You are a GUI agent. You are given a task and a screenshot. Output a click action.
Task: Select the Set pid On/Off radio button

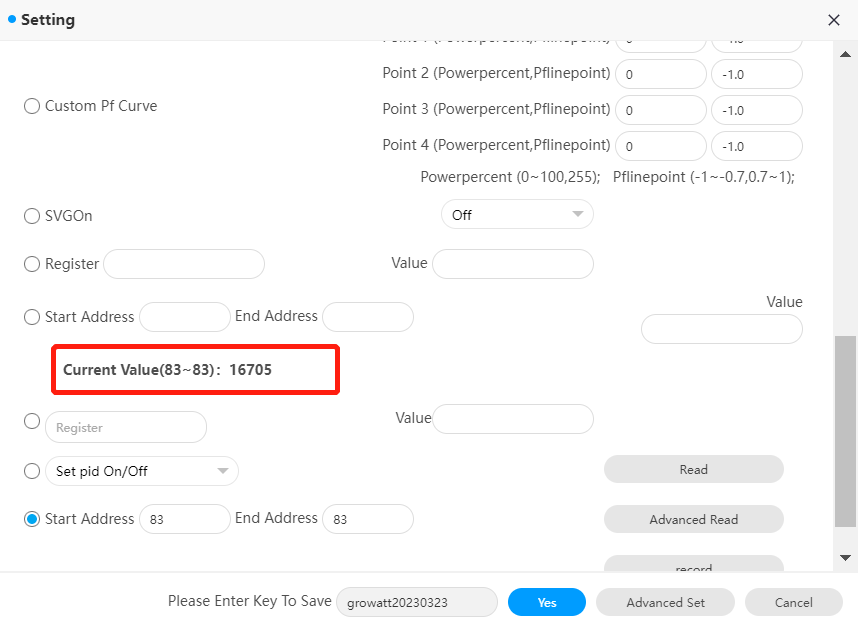coord(32,470)
